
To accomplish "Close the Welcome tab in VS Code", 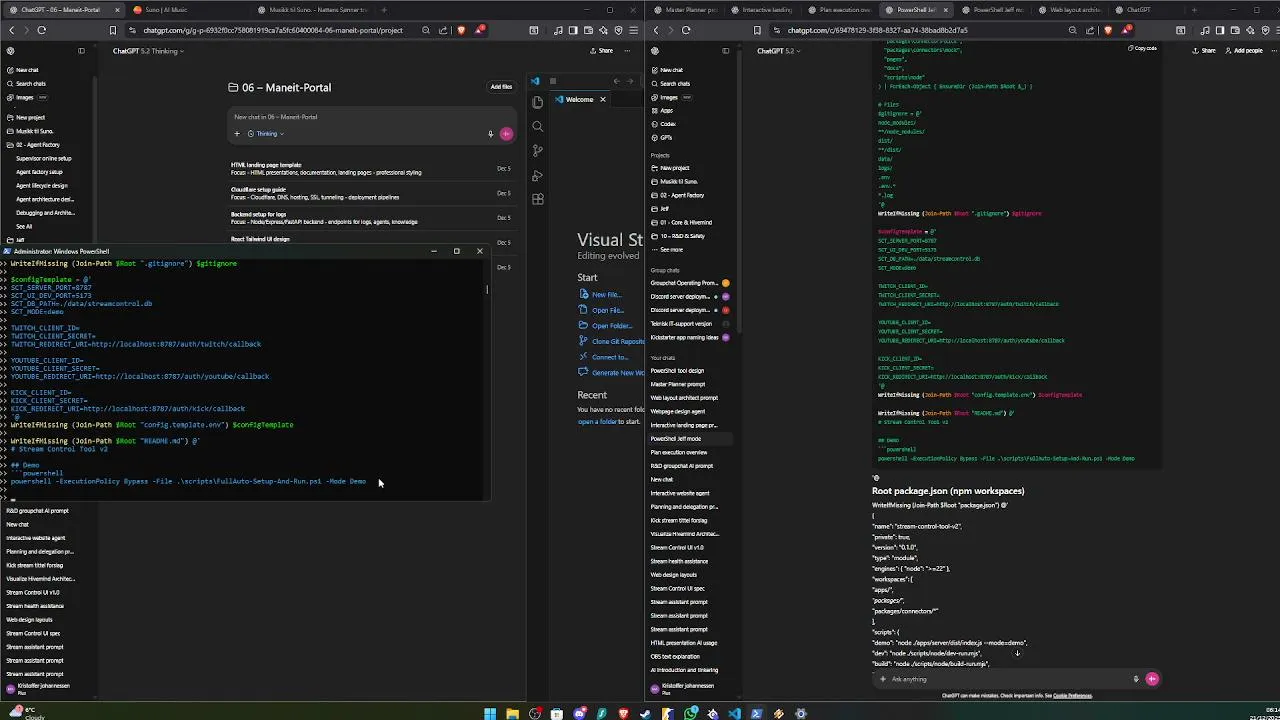I will tap(602, 100).
